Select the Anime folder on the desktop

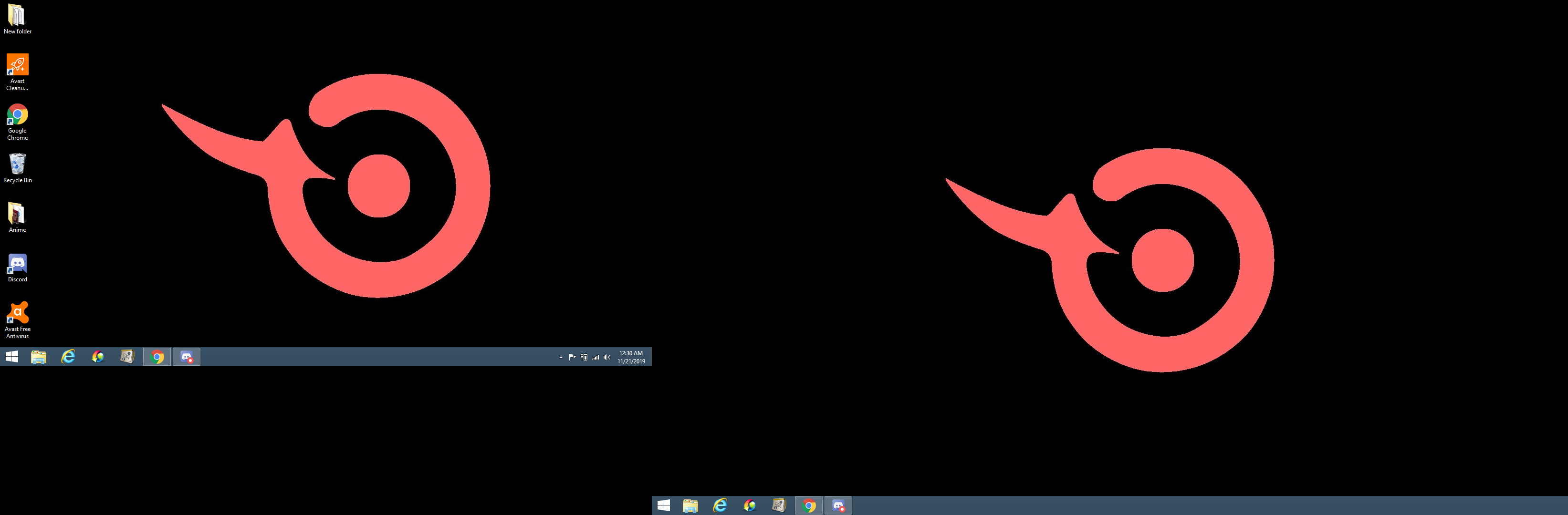coord(17,217)
